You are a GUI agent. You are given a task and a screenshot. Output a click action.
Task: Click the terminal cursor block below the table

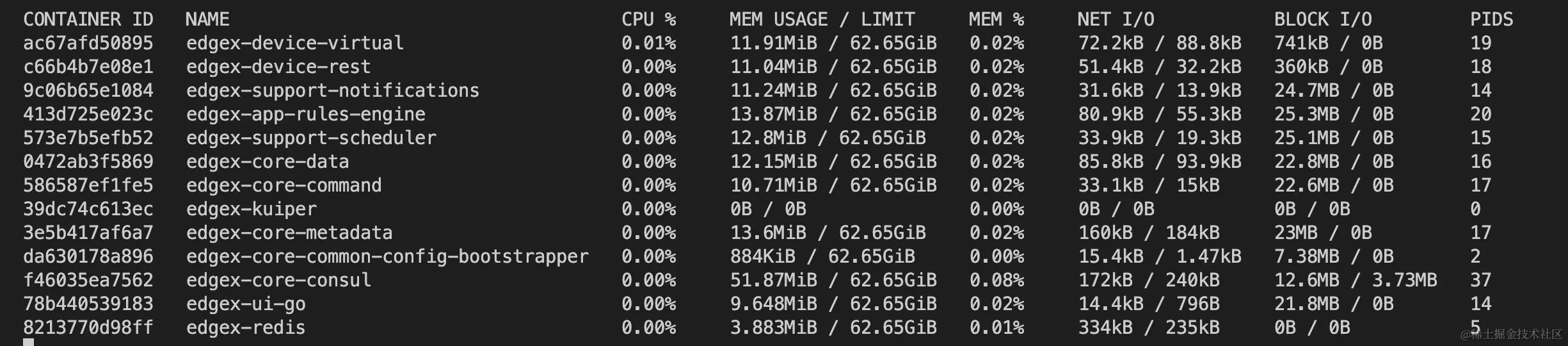click(x=29, y=343)
